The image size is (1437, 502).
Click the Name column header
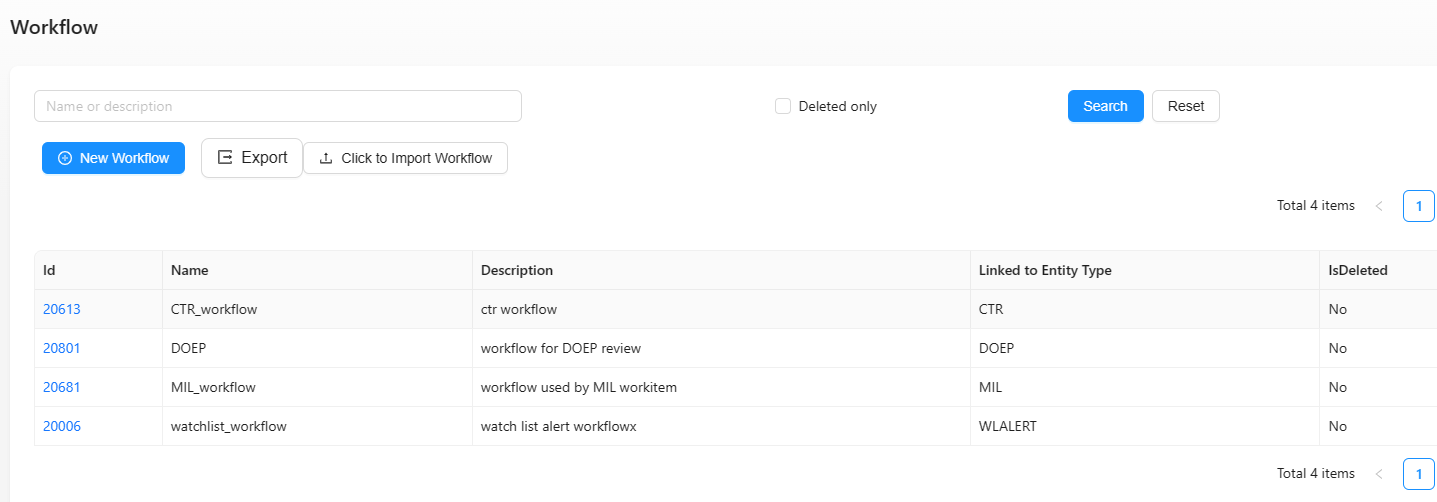pos(317,270)
